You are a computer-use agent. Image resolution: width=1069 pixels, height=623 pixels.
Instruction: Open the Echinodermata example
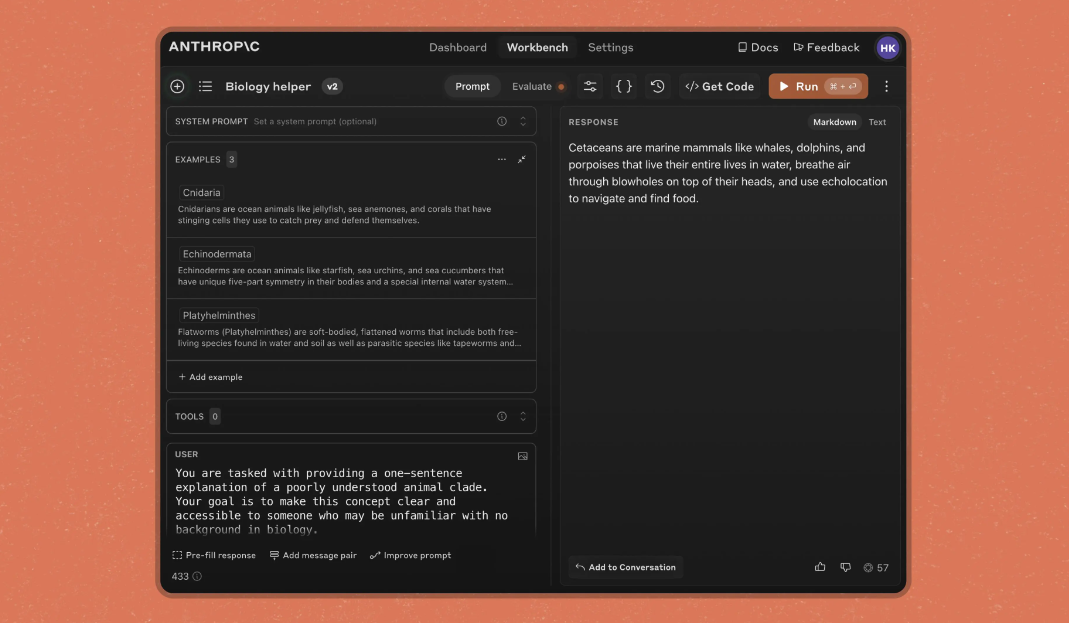[x=351, y=268]
